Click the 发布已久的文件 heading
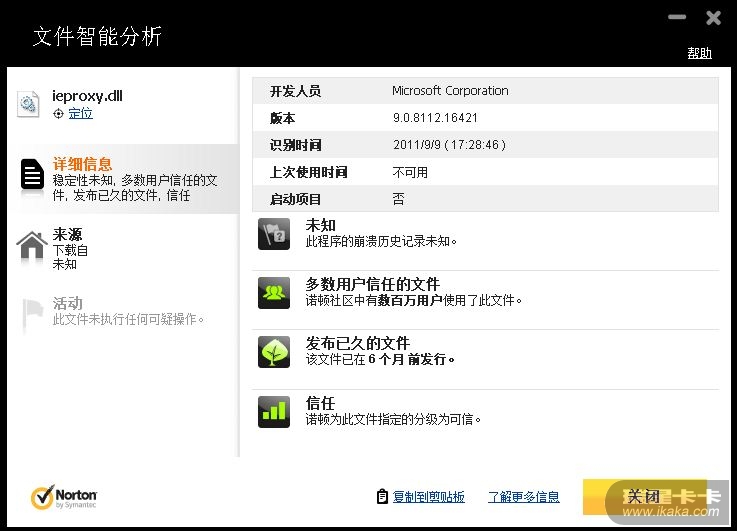Screen dimensions: 737x531 357,343
